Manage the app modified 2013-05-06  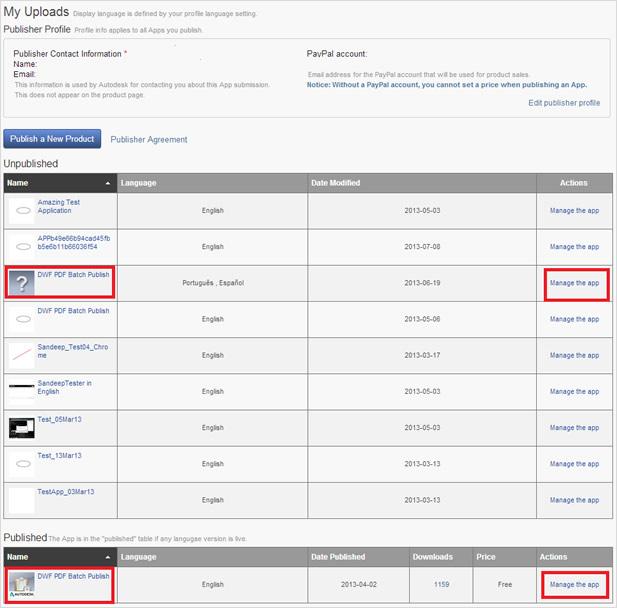[574, 319]
